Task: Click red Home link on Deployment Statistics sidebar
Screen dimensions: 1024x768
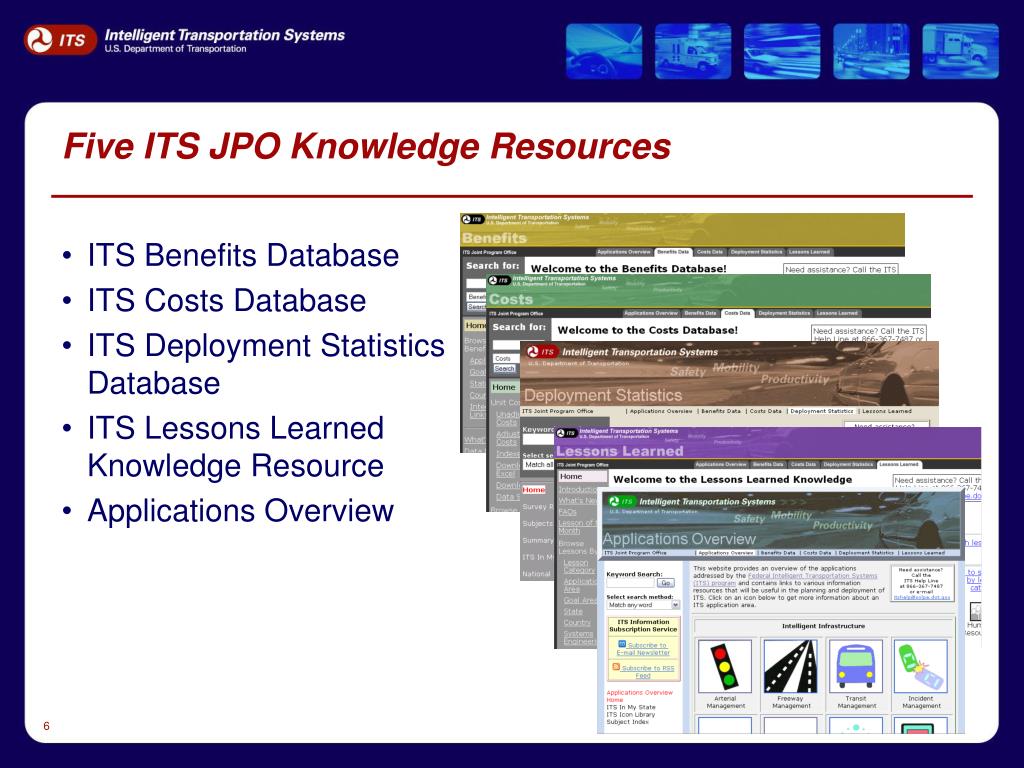Action: 534,490
